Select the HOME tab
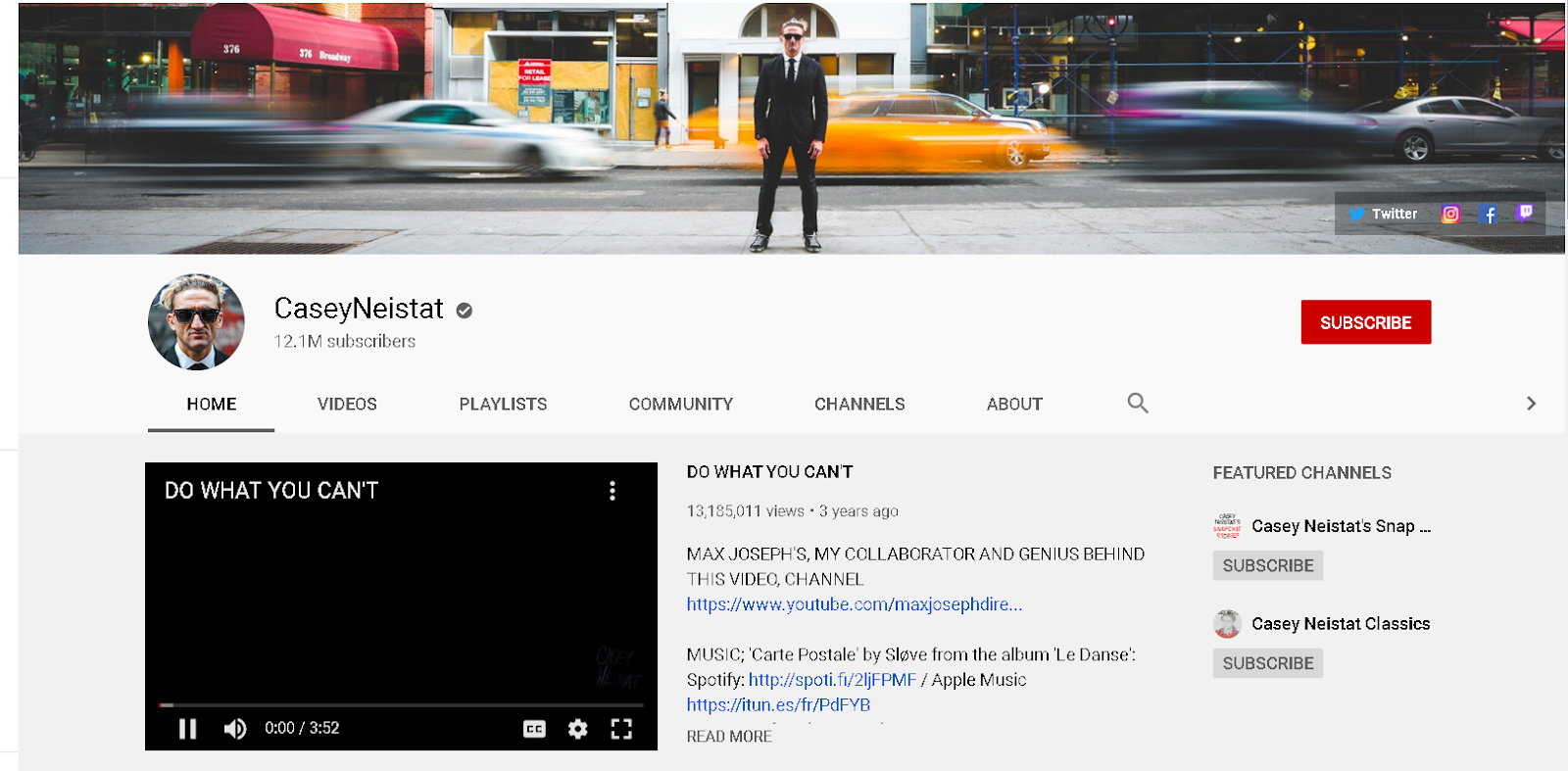 click(x=212, y=404)
